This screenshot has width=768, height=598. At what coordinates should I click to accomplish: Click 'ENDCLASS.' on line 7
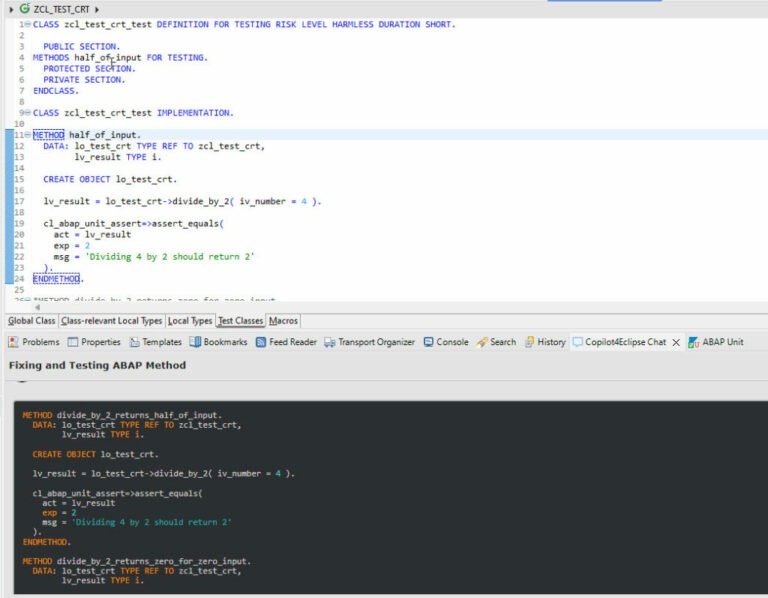coord(56,91)
